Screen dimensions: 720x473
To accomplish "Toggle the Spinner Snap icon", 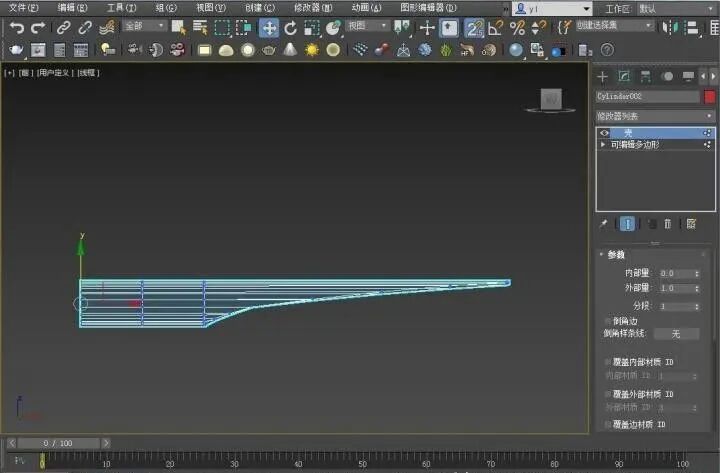I will tap(538, 28).
